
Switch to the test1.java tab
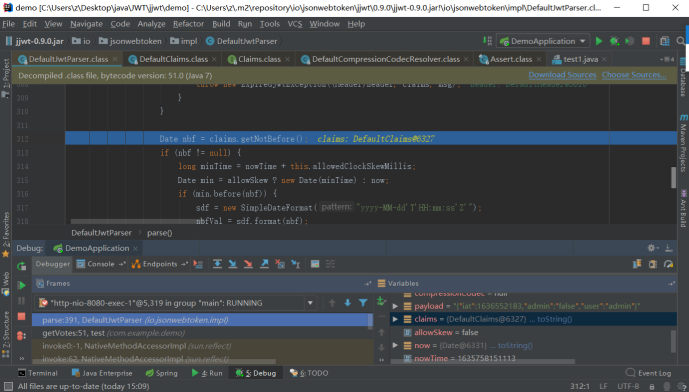[x=580, y=59]
